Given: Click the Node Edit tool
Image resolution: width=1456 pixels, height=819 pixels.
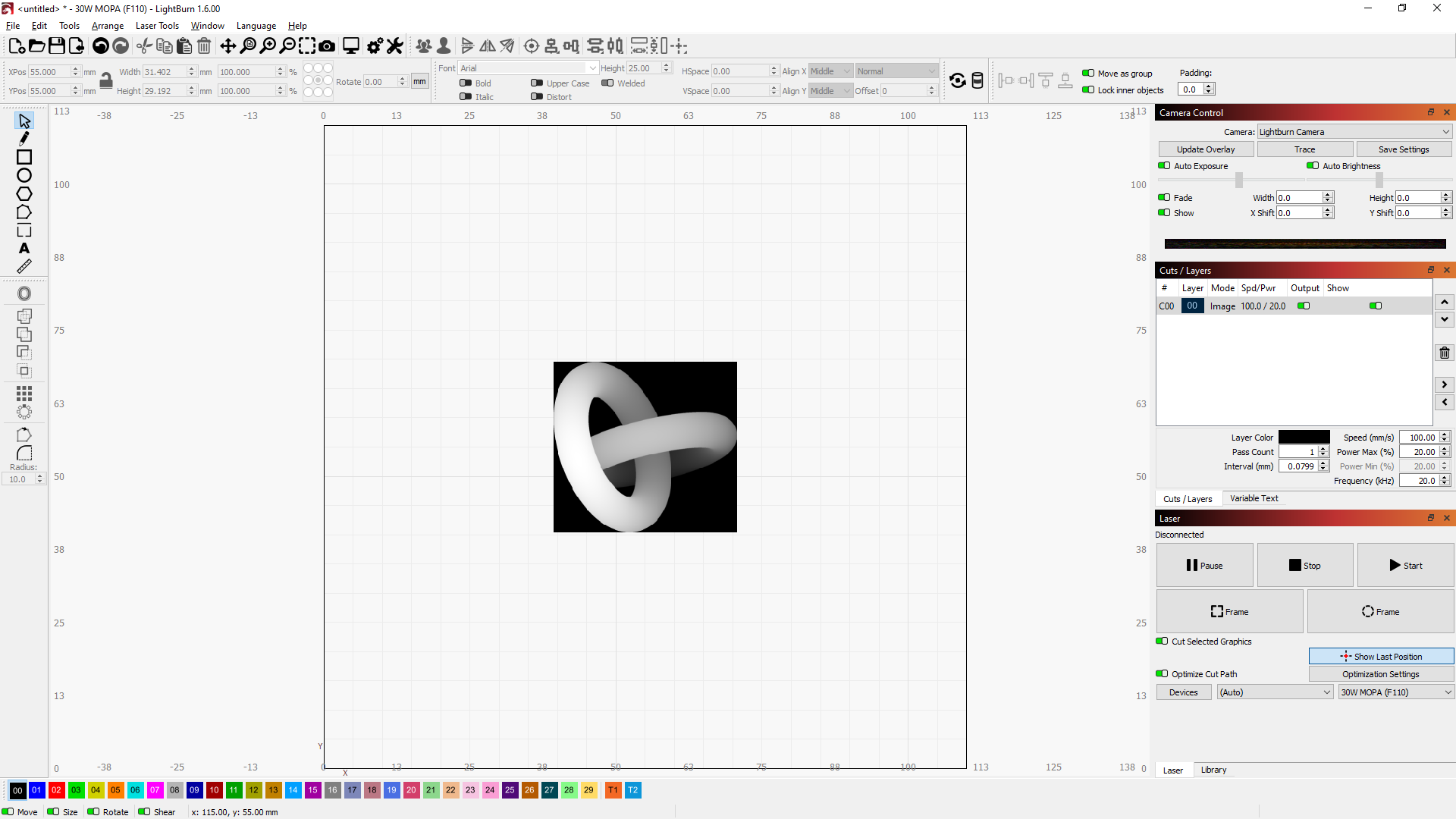Looking at the screenshot, I should click(x=24, y=139).
